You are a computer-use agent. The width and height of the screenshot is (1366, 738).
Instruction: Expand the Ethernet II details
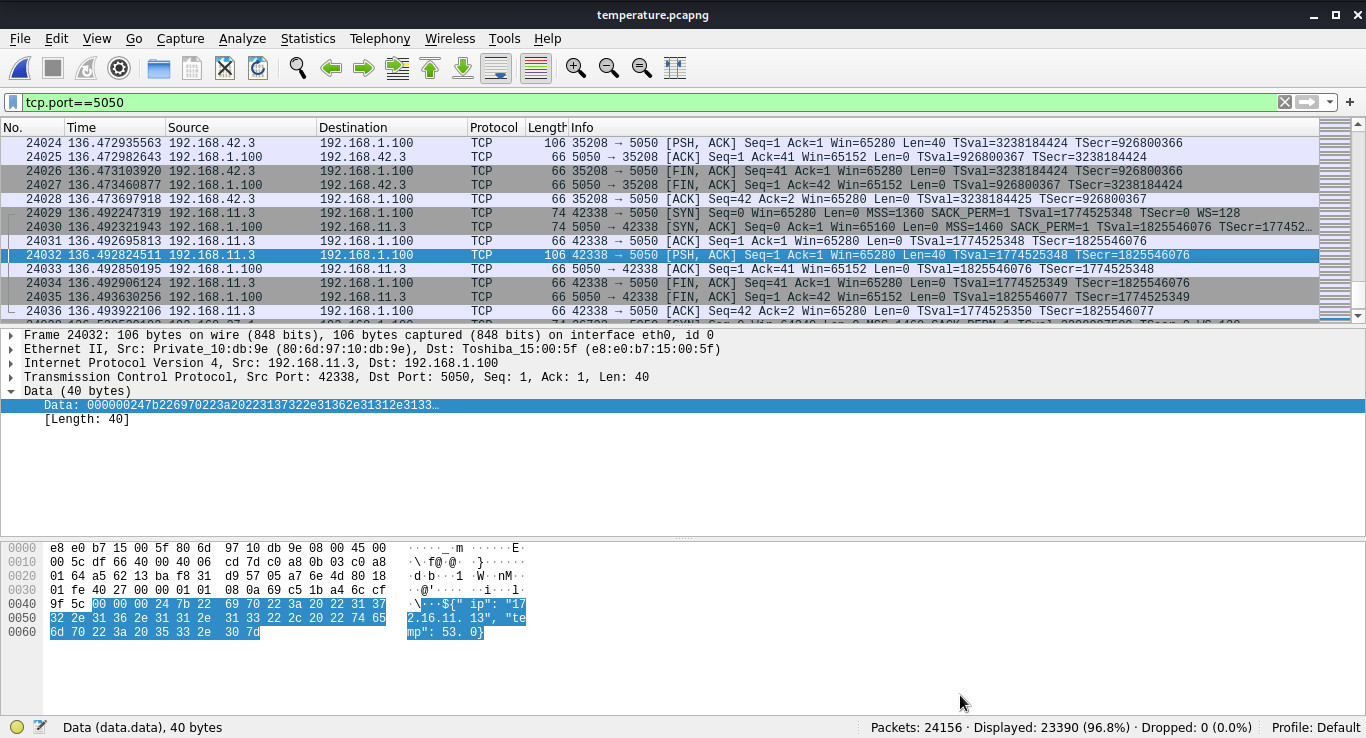tap(11, 350)
